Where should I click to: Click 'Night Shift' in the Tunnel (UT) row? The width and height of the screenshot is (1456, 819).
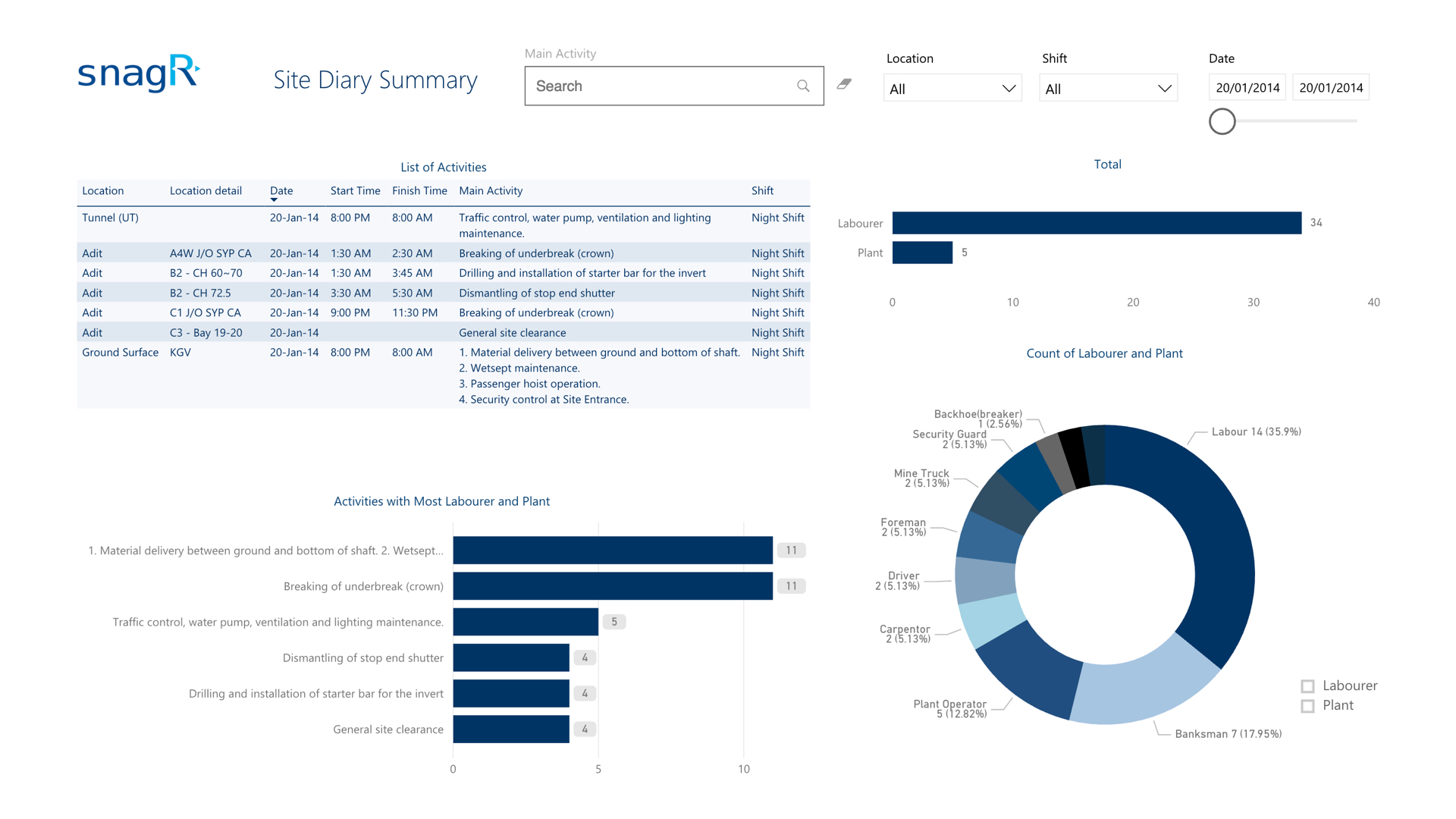pyautogui.click(x=777, y=218)
